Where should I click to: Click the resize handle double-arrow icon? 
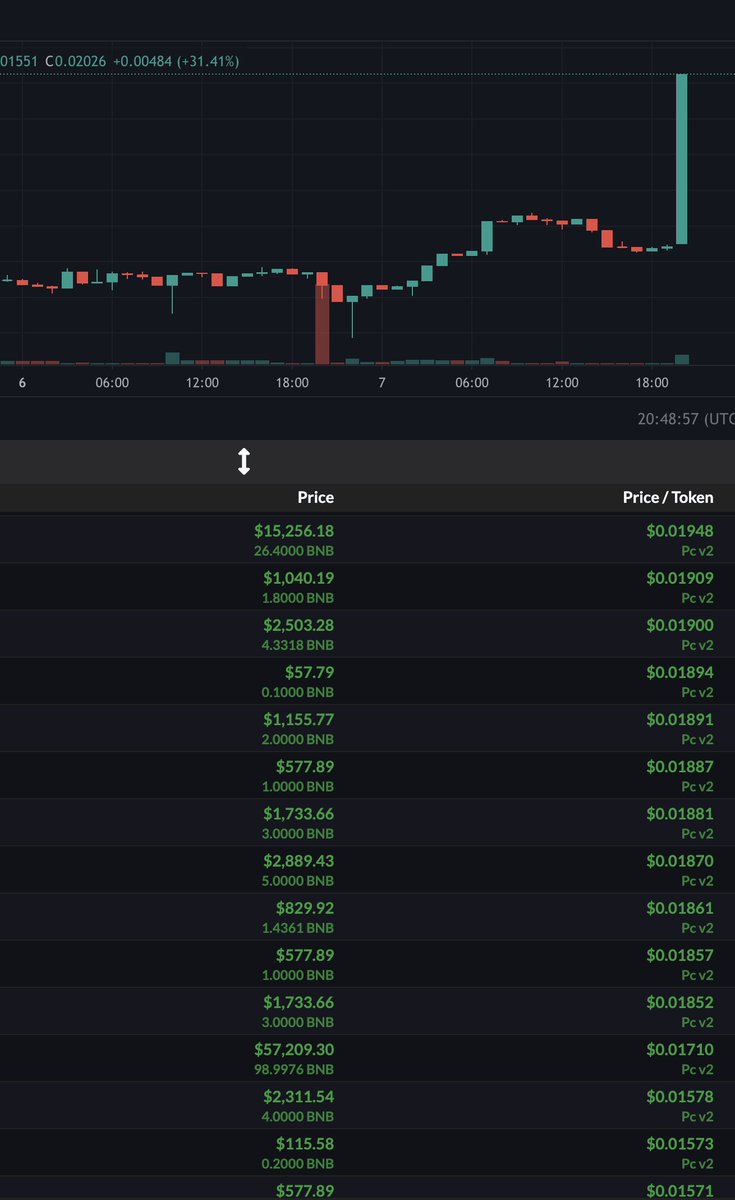click(x=244, y=462)
